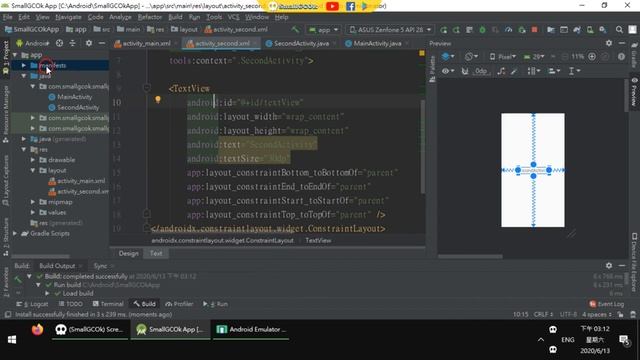
Task: Click Clear Constraints icon in preview toolbar
Action: point(501,71)
